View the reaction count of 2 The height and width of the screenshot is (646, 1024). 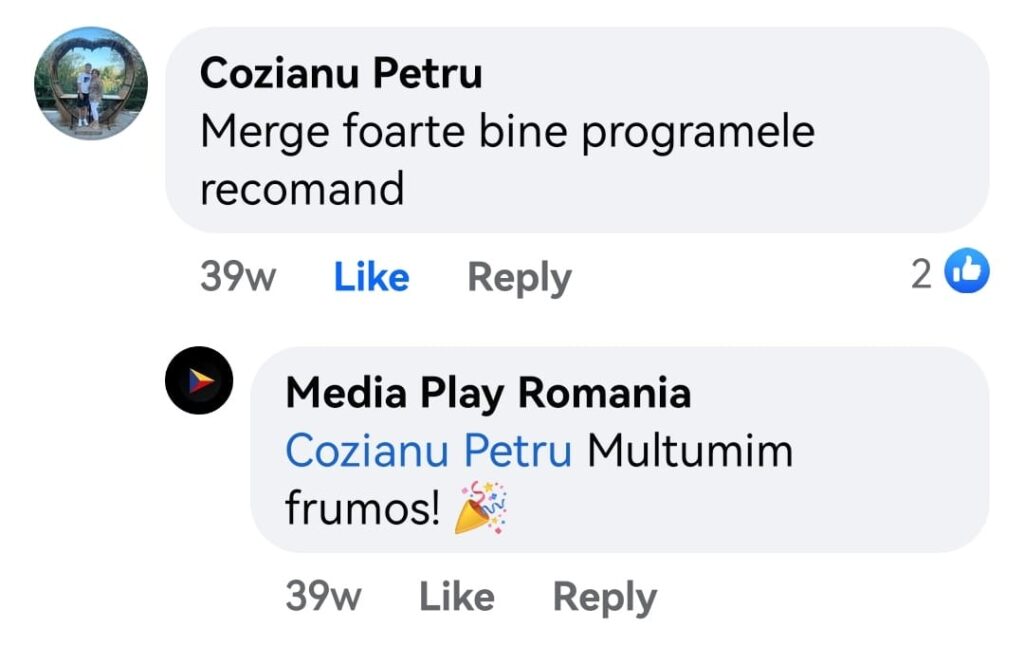point(921,274)
